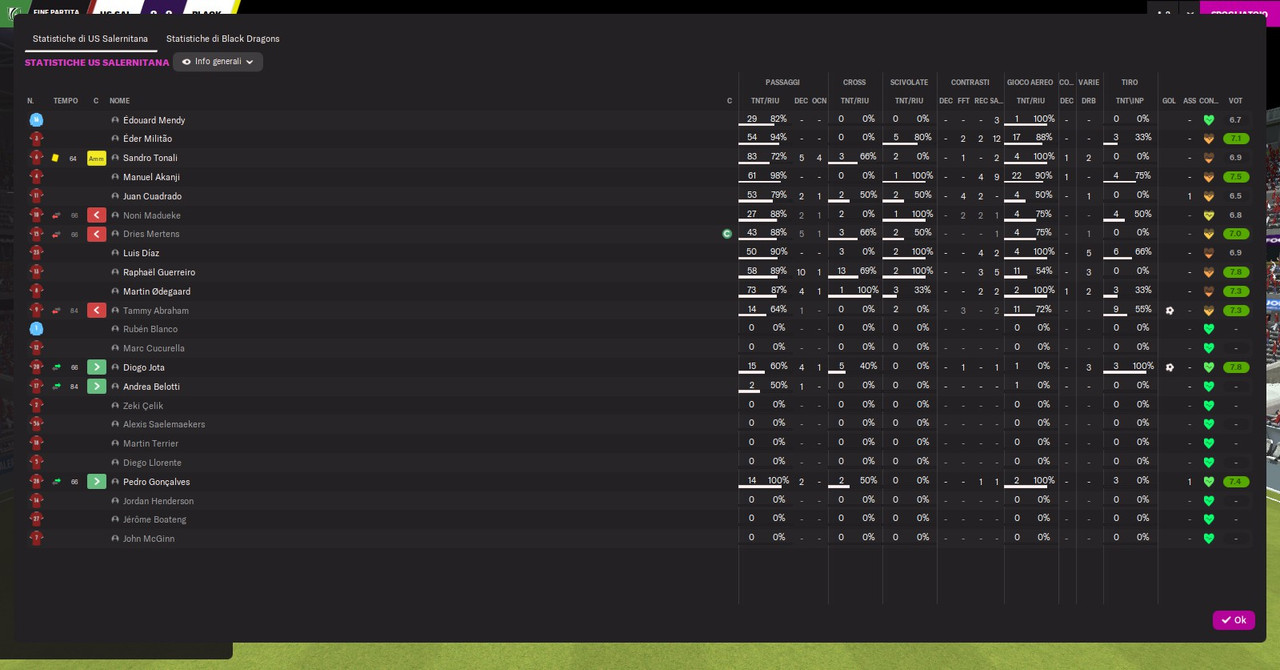Click the info icon beside Martin Ødegaard
The image size is (1280, 670).
(115, 291)
